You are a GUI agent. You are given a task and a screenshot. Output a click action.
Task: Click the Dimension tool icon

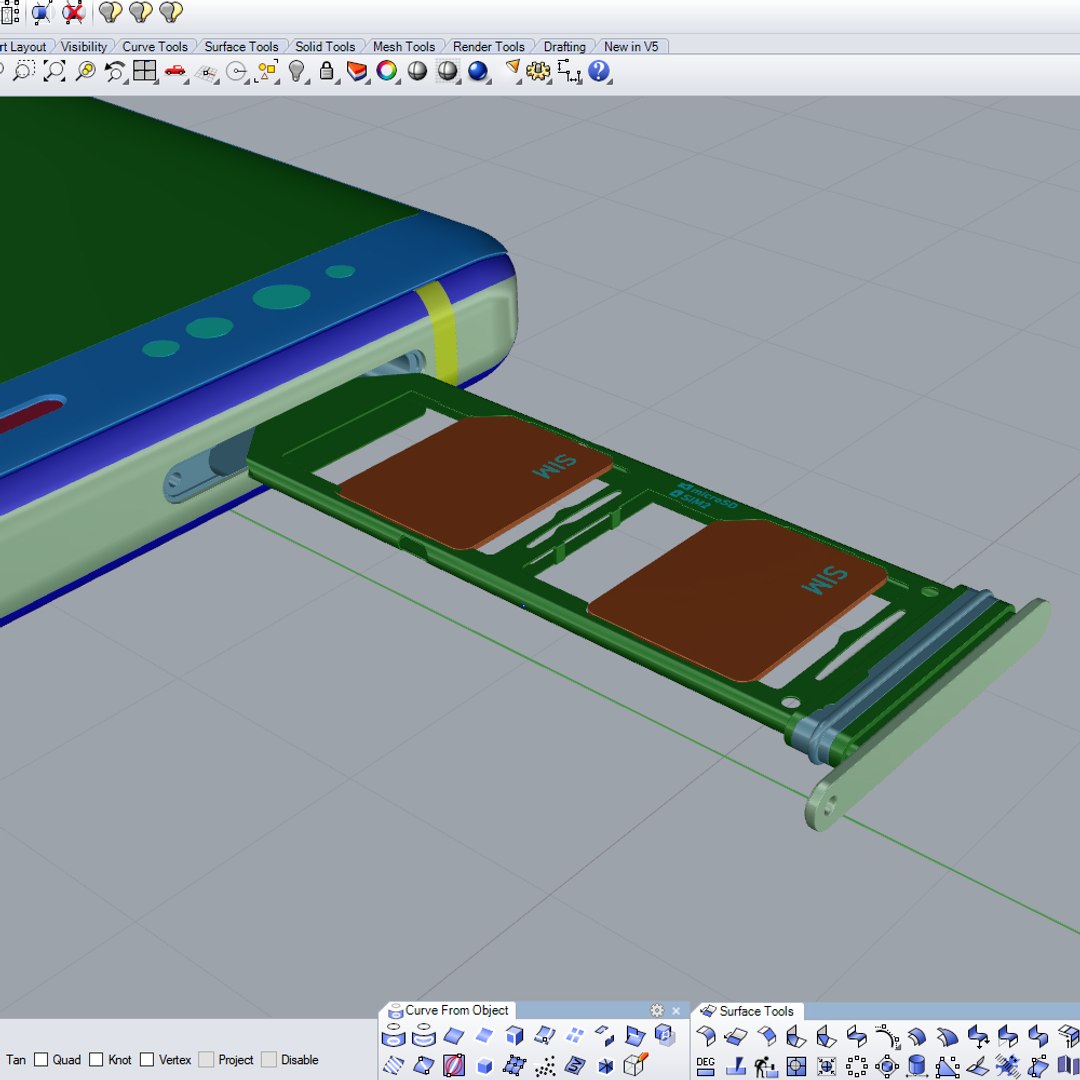(569, 71)
